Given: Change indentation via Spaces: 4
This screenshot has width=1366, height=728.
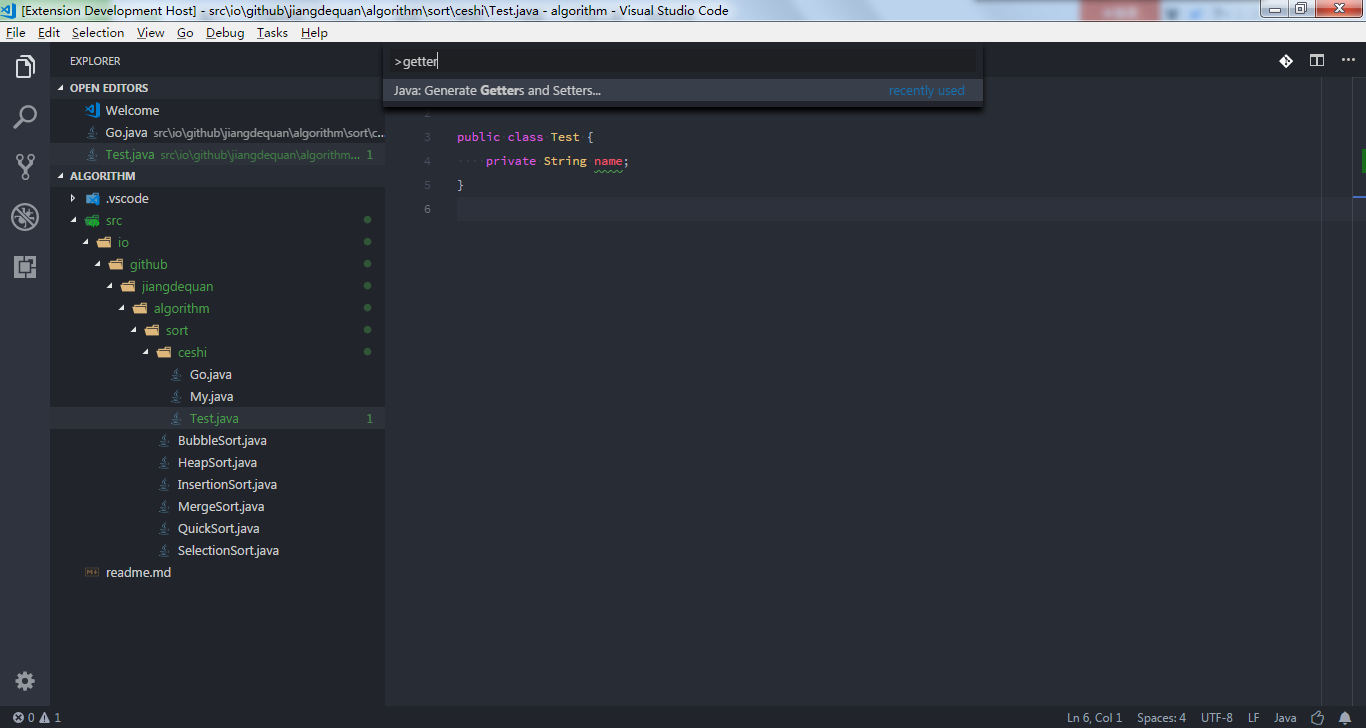Looking at the screenshot, I should (1161, 718).
